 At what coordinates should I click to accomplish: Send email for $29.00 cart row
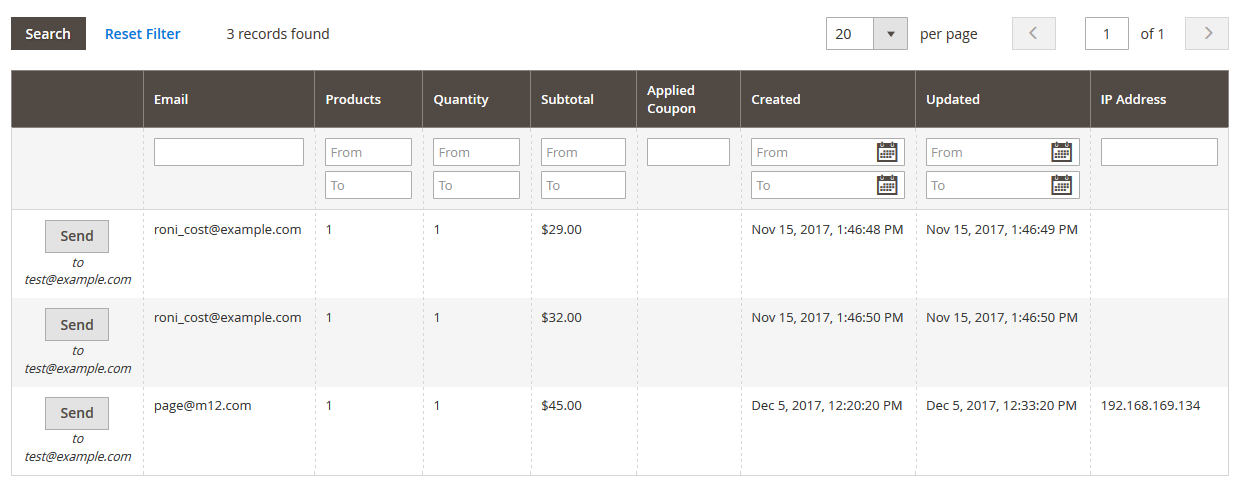click(x=77, y=237)
